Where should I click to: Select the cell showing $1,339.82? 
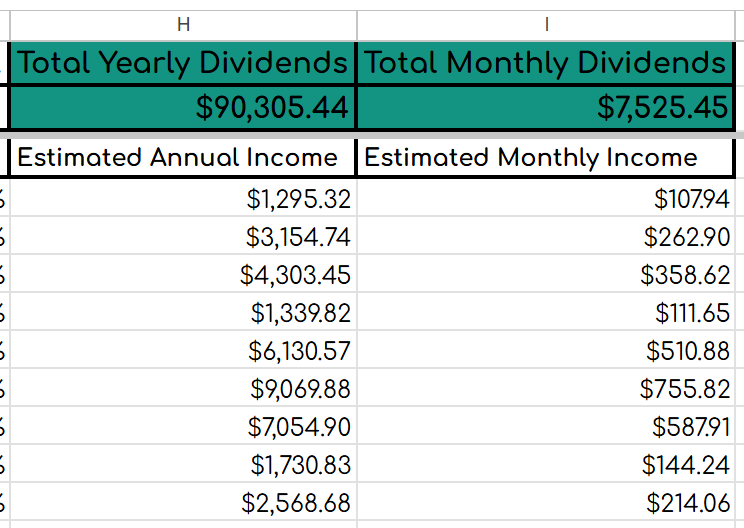tap(183, 312)
